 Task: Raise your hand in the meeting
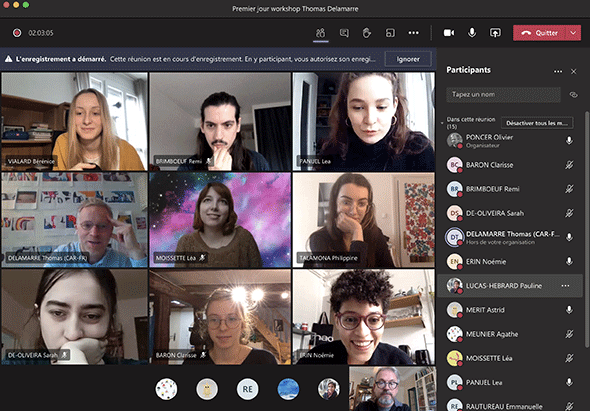tap(367, 33)
